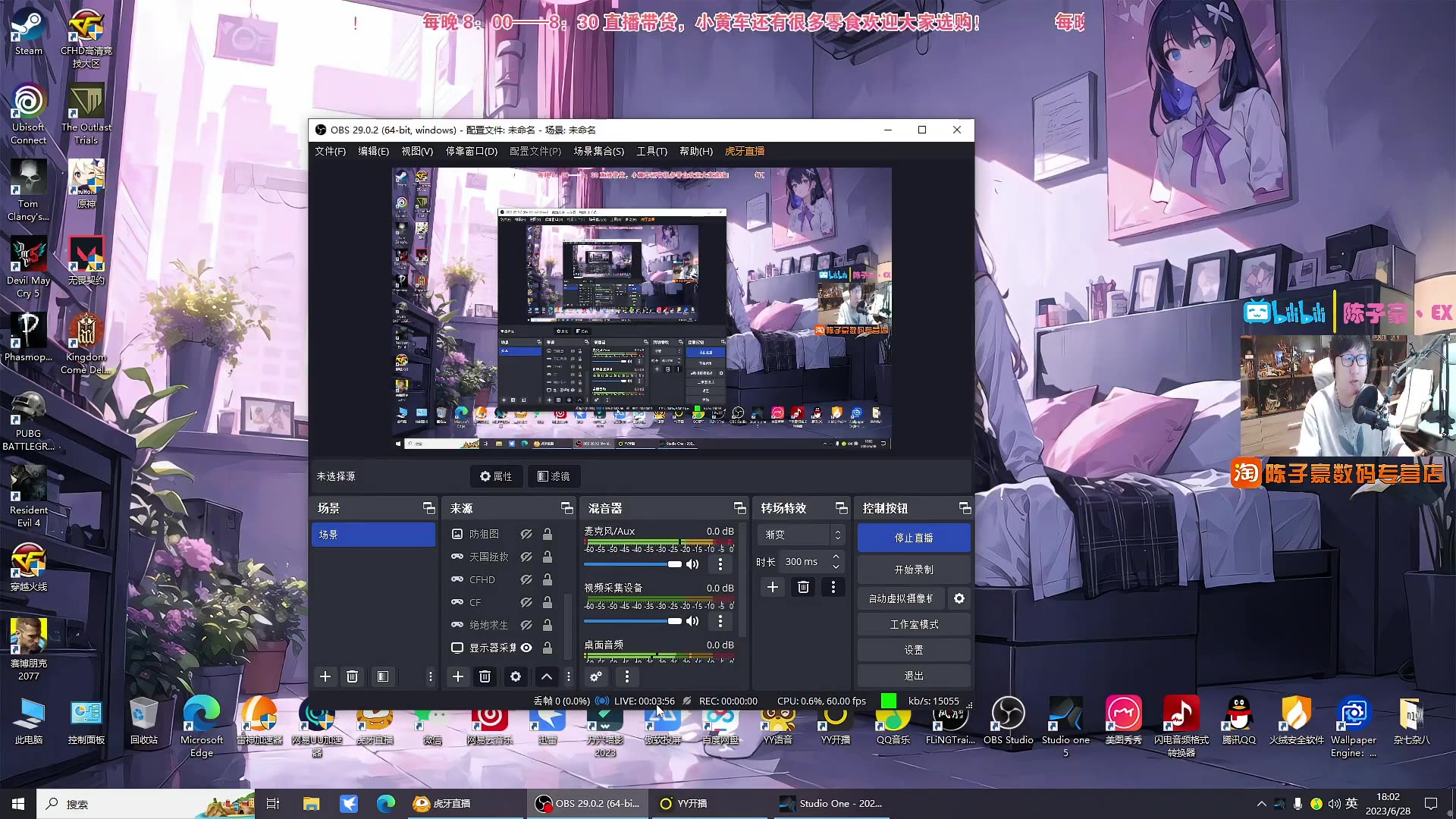Click the 退出 button in controls
1456x819 pixels.
[914, 676]
